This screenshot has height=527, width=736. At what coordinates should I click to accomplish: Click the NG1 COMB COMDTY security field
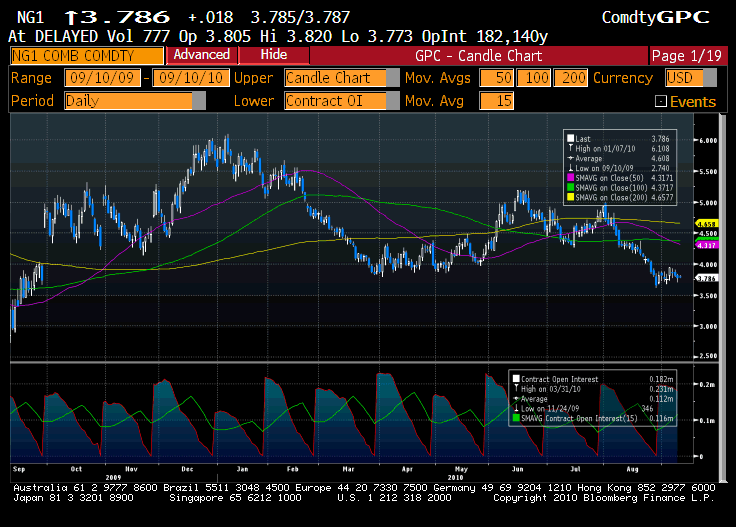coord(85,56)
